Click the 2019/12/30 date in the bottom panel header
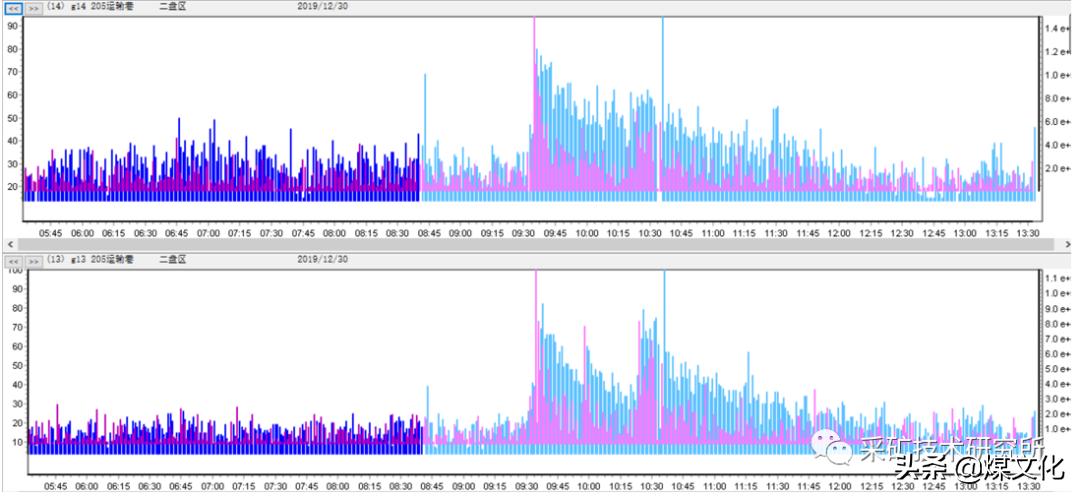 (323, 259)
